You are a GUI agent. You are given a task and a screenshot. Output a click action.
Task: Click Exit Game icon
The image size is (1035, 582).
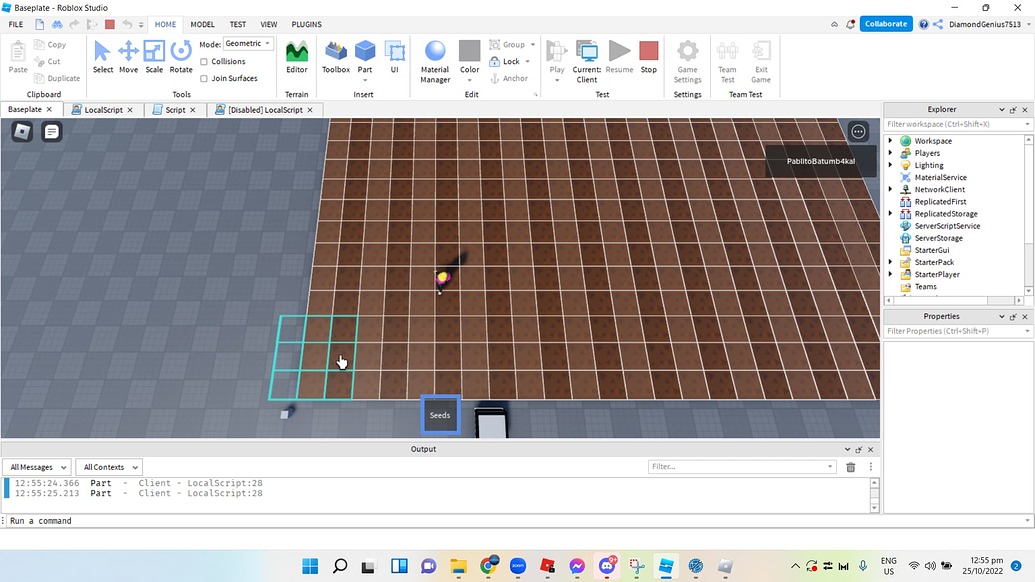coord(761,61)
